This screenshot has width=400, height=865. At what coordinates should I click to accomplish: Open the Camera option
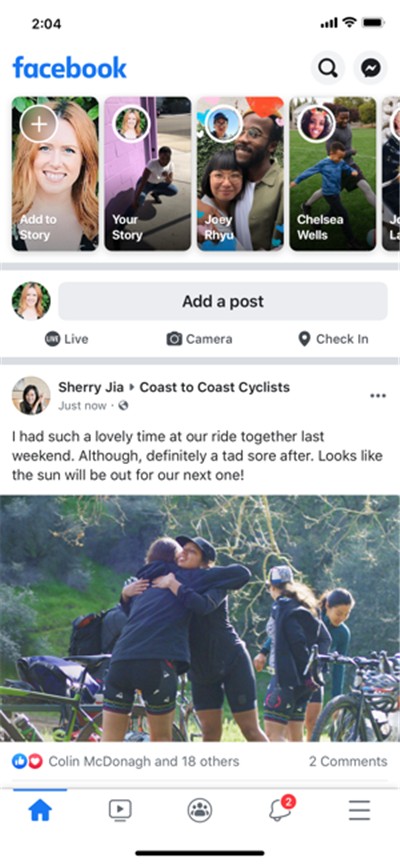pyautogui.click(x=199, y=339)
